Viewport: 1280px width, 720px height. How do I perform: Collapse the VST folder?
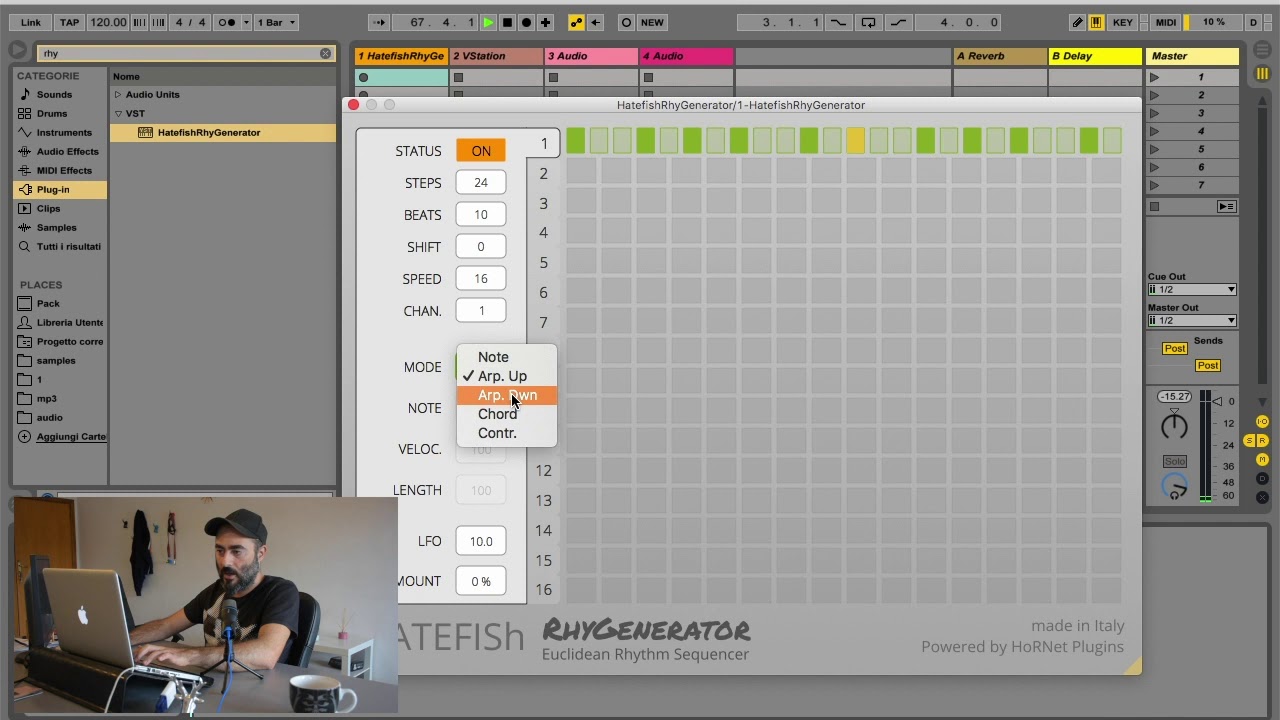pyautogui.click(x=118, y=114)
